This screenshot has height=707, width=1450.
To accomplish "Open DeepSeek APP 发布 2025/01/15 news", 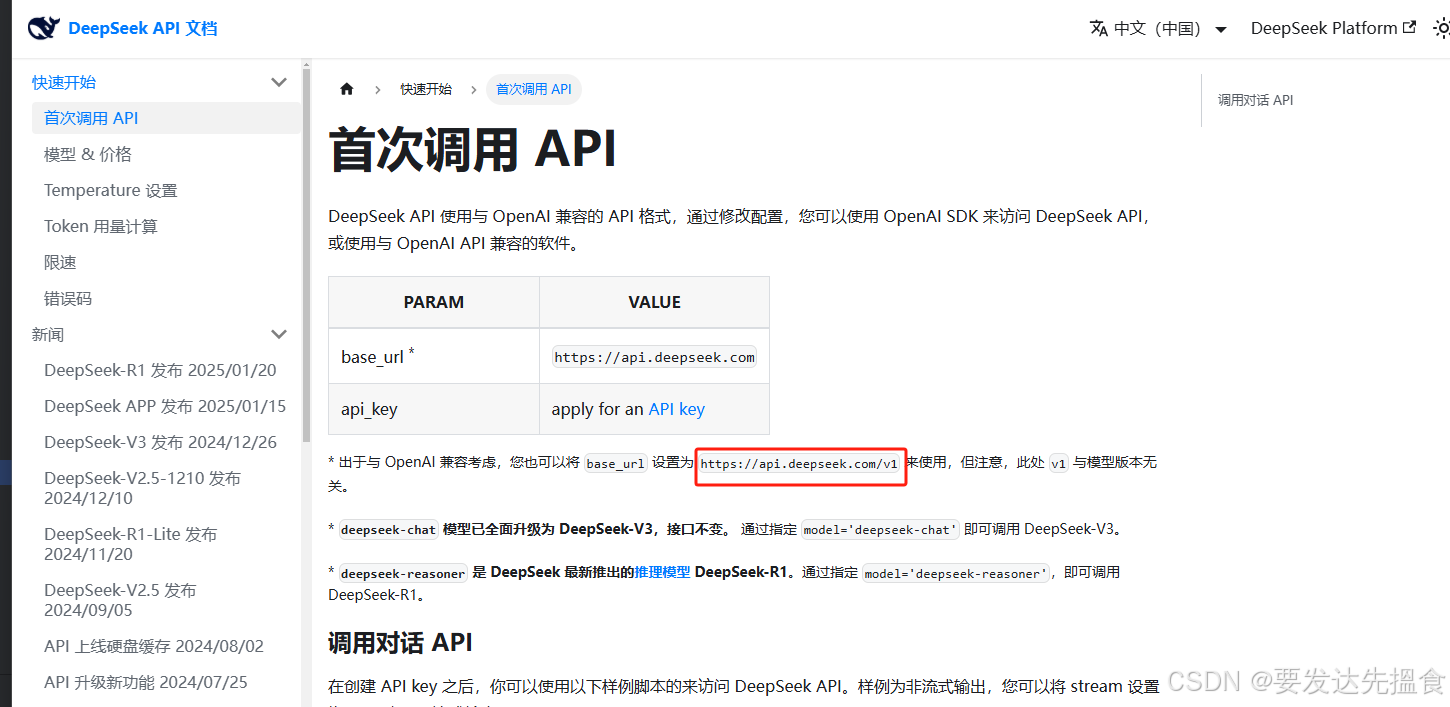I will pyautogui.click(x=165, y=406).
